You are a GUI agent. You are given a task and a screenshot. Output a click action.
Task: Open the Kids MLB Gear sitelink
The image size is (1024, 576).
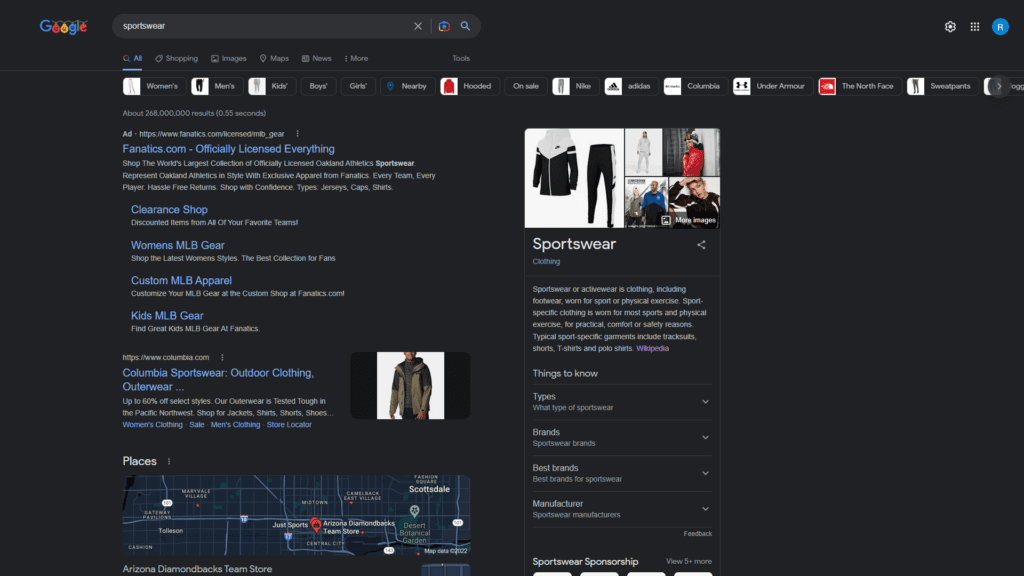point(167,316)
